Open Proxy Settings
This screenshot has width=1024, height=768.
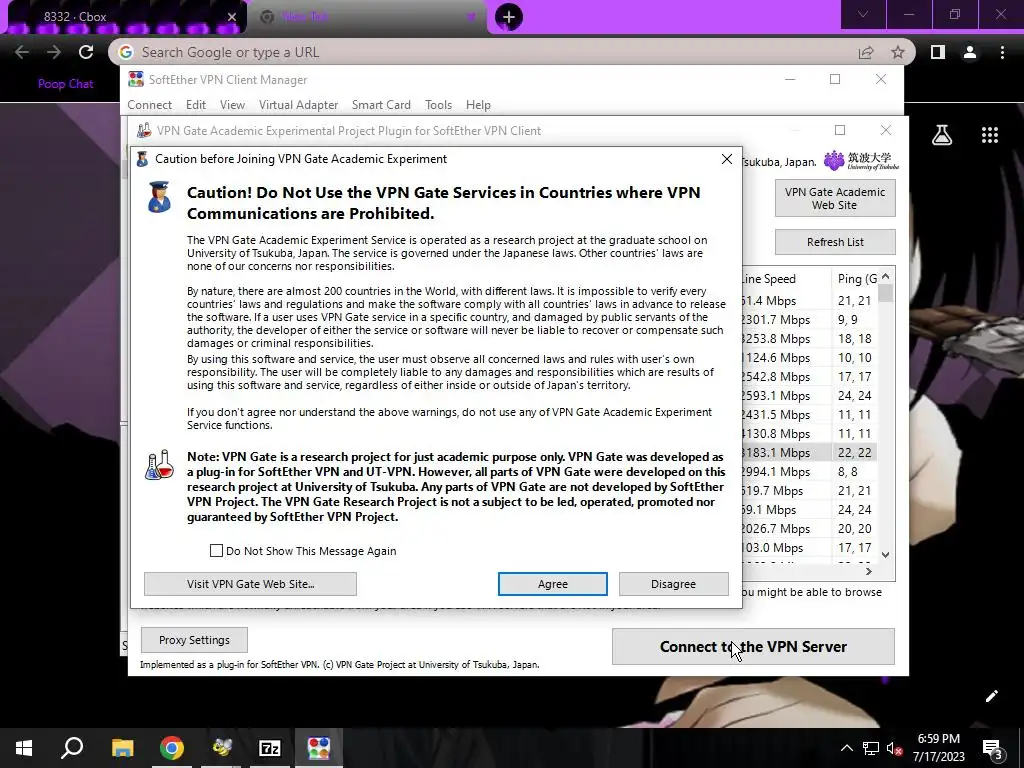point(194,640)
